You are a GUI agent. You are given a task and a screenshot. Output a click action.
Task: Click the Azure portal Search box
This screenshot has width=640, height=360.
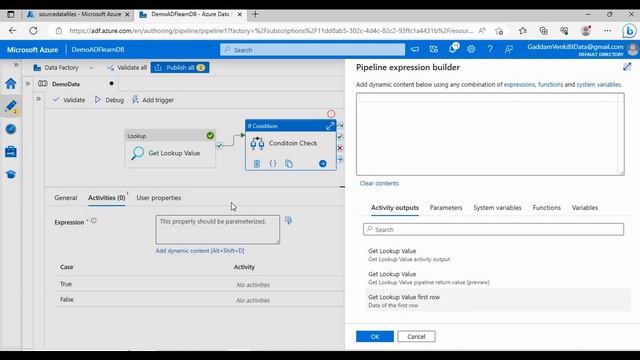pyautogui.click(x=312, y=50)
